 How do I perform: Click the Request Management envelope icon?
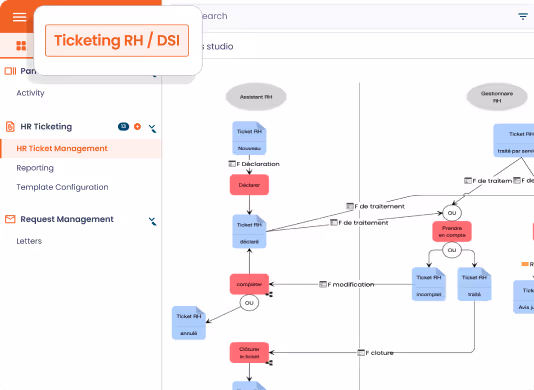pos(10,219)
